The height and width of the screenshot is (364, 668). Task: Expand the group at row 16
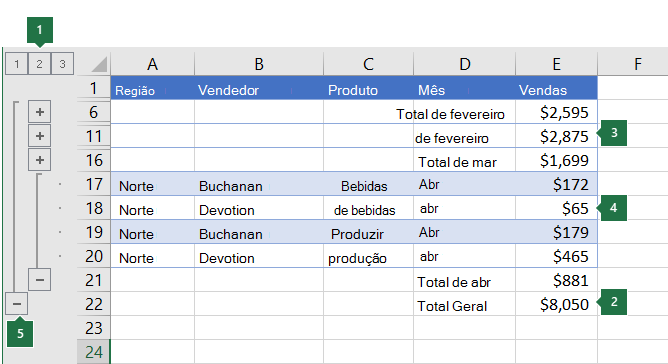tap(40, 160)
